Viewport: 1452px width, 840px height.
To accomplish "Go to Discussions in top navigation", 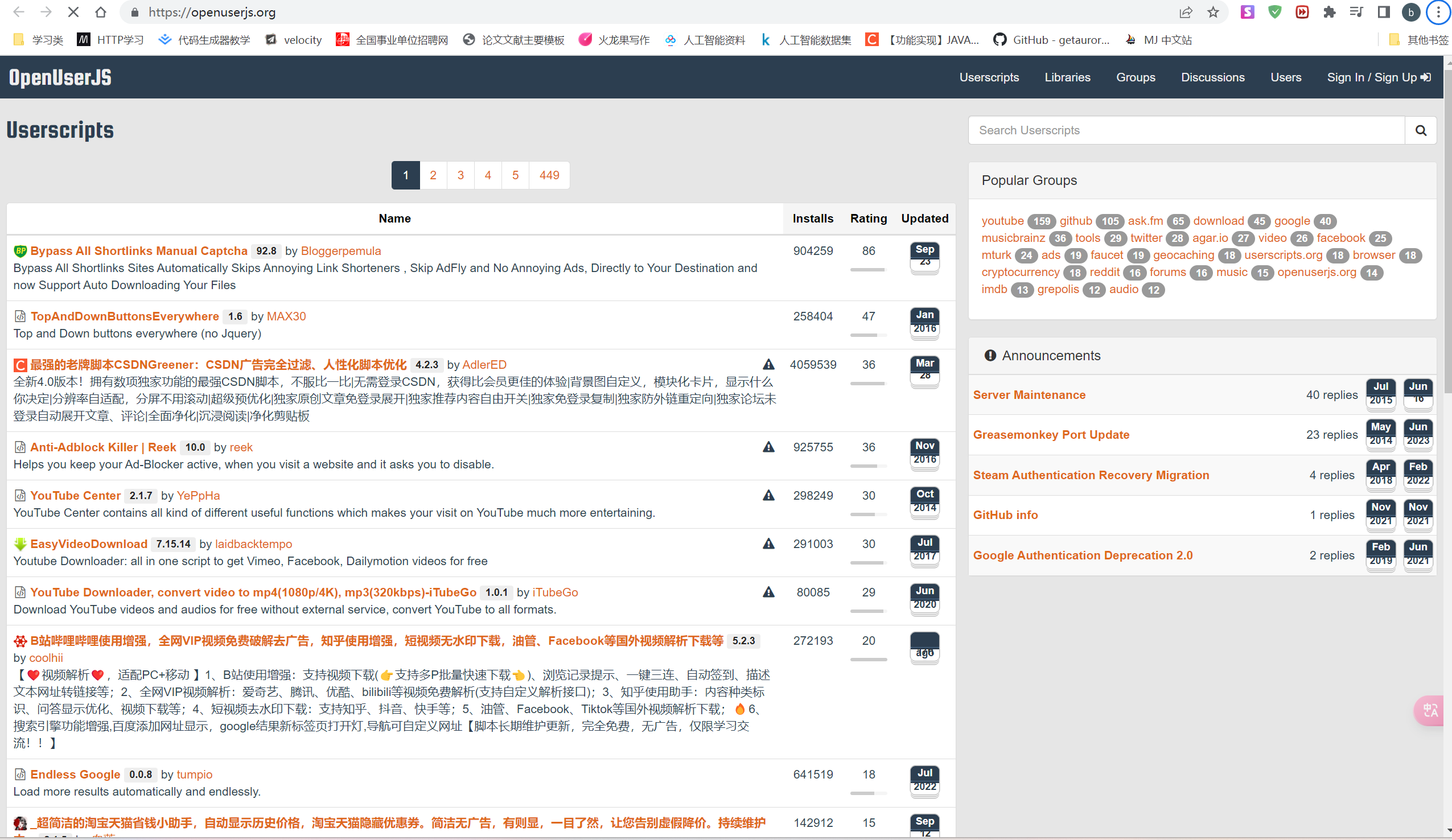I will pos(1212,77).
